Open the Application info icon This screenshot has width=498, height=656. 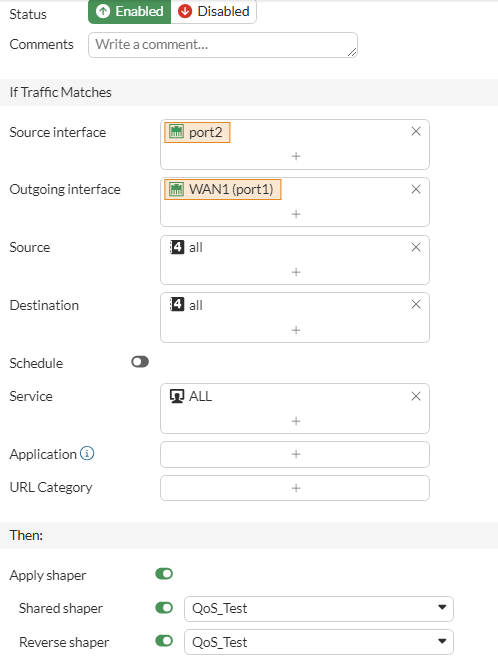point(87,453)
